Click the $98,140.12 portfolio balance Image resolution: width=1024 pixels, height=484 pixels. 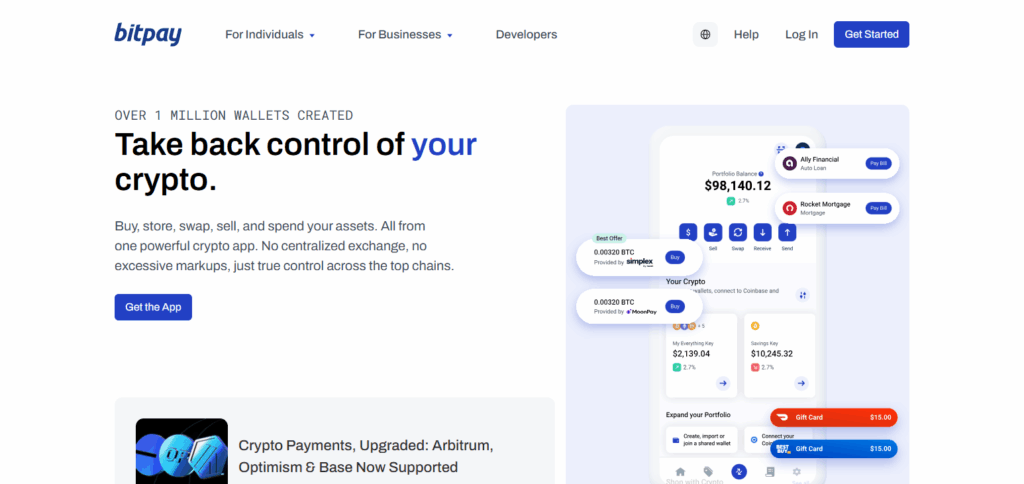coord(737,186)
